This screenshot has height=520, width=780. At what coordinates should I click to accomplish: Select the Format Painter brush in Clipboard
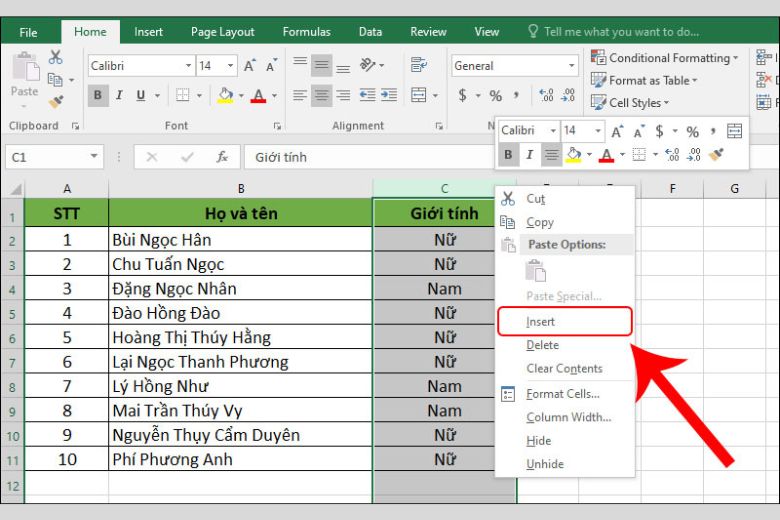56,102
